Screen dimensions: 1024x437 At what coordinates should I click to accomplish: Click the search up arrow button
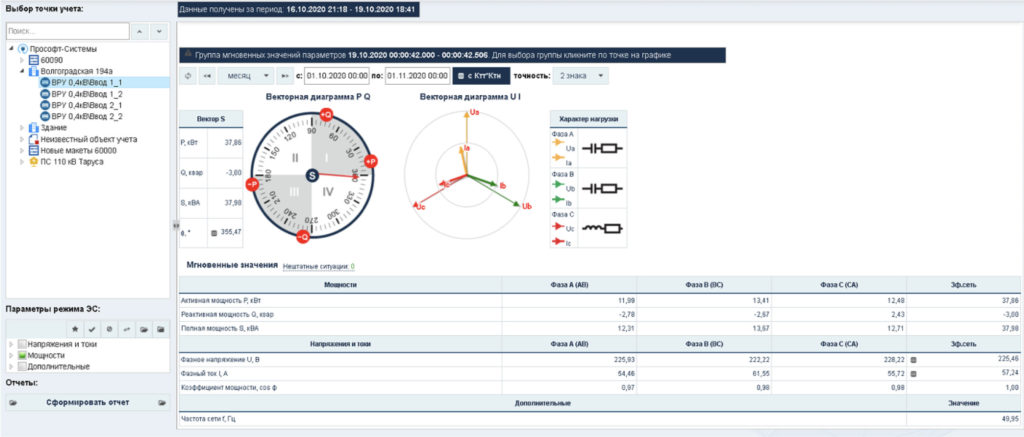click(x=141, y=31)
